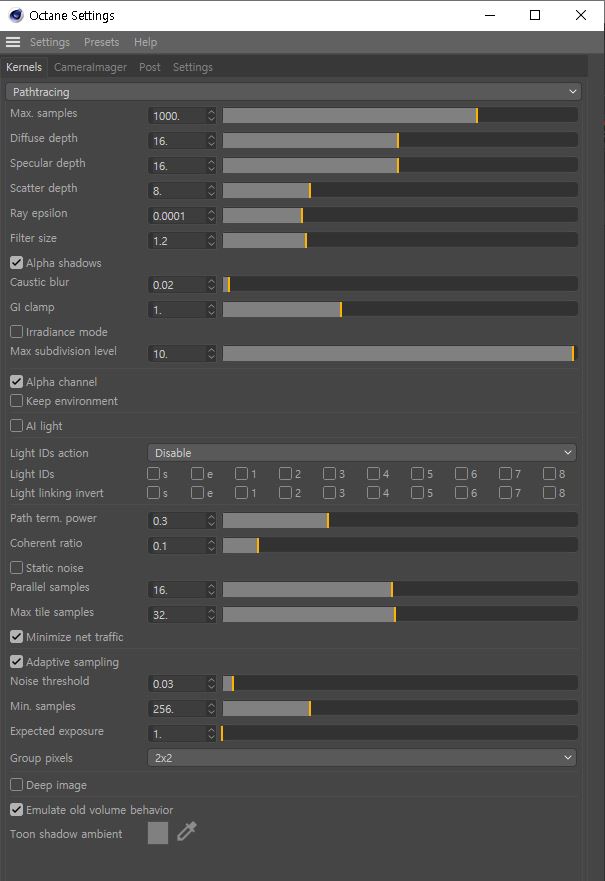
Task: Click the Ray epsilon value field
Action: pyautogui.click(x=177, y=216)
